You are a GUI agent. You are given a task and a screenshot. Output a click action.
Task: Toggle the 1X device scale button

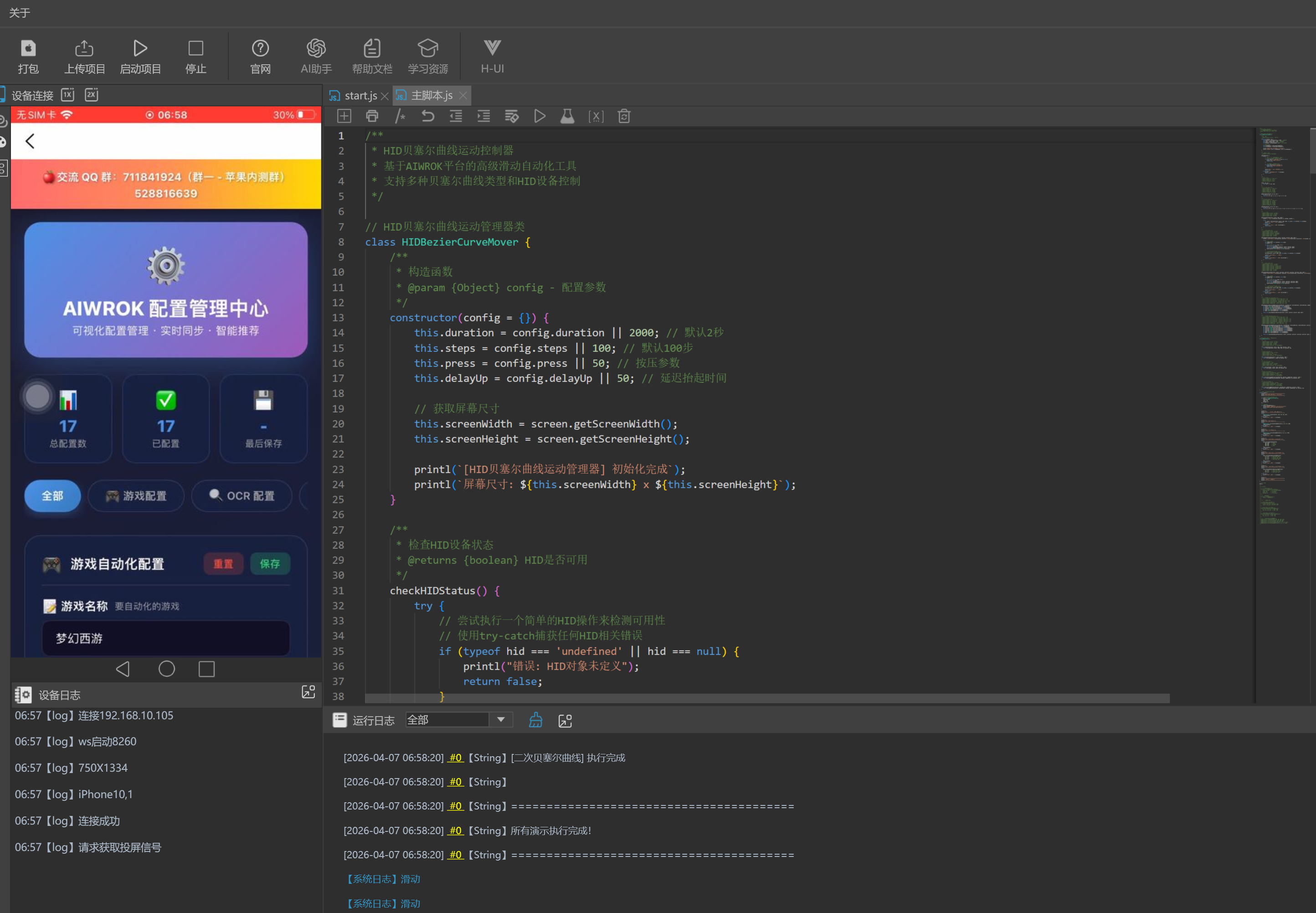click(67, 94)
